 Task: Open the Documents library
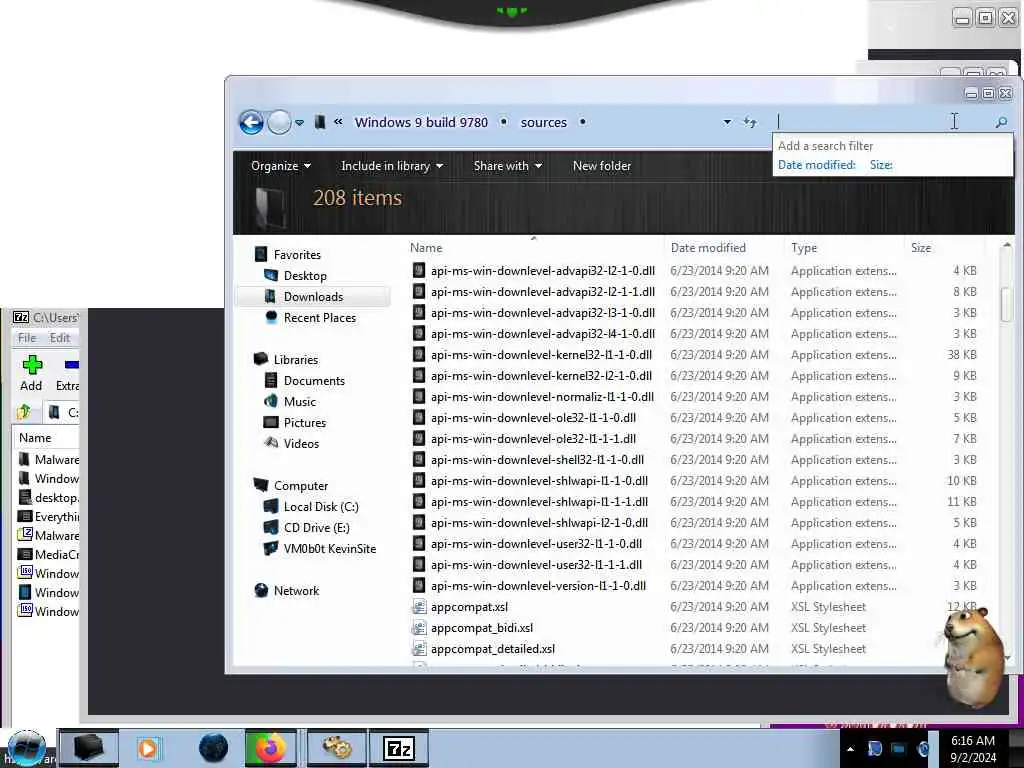tap(314, 380)
